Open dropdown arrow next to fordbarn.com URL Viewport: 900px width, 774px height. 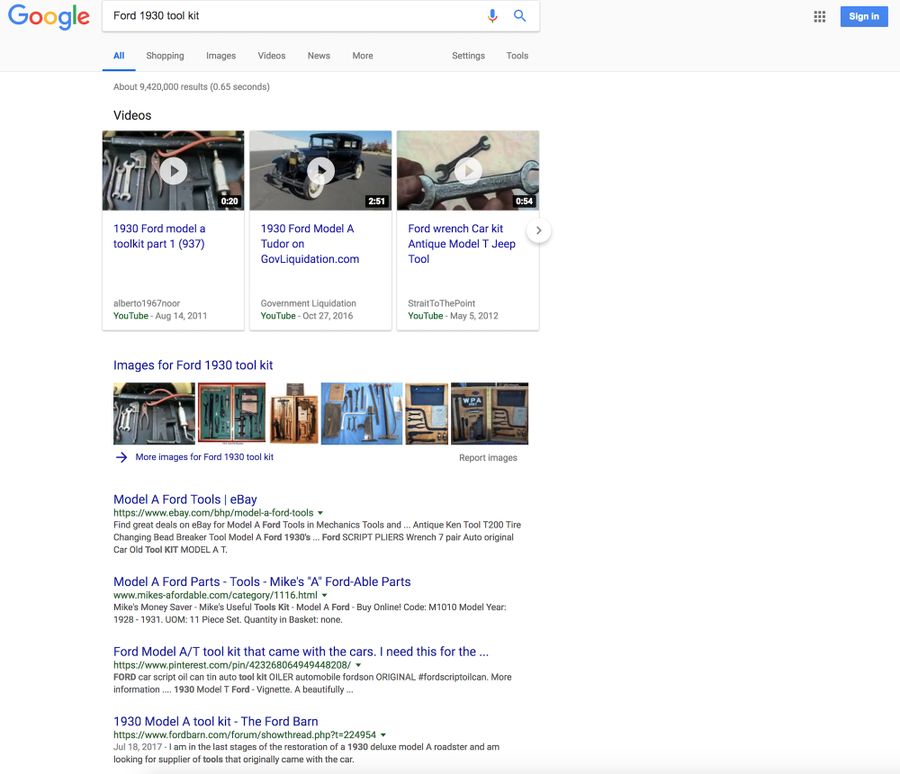(x=383, y=735)
